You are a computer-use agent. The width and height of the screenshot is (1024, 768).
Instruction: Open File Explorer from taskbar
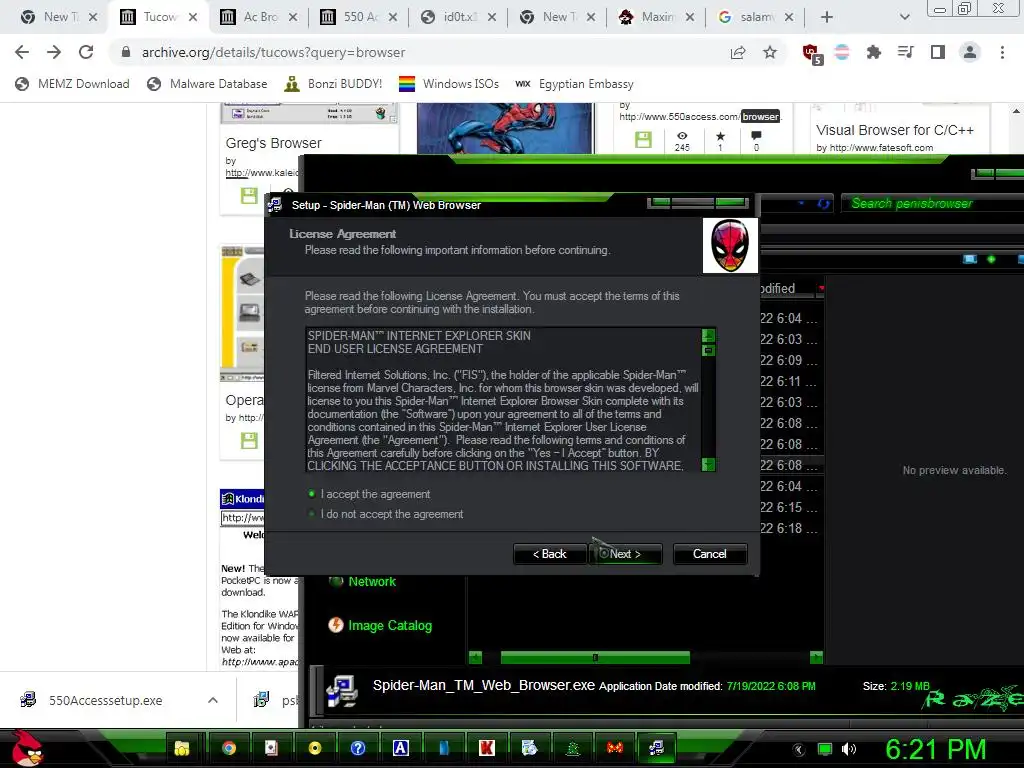[x=182, y=748]
